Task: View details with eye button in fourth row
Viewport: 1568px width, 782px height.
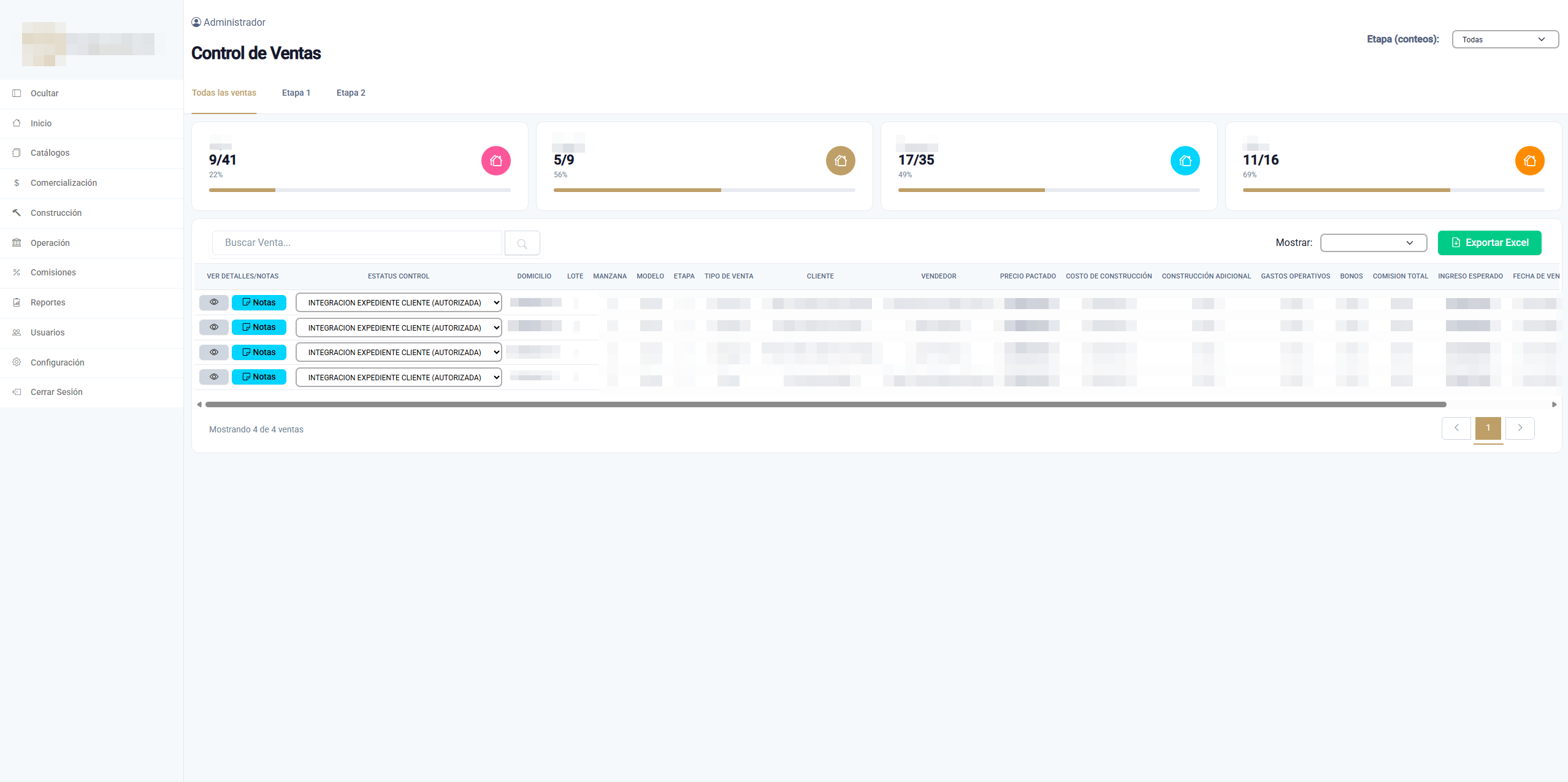Action: point(214,377)
